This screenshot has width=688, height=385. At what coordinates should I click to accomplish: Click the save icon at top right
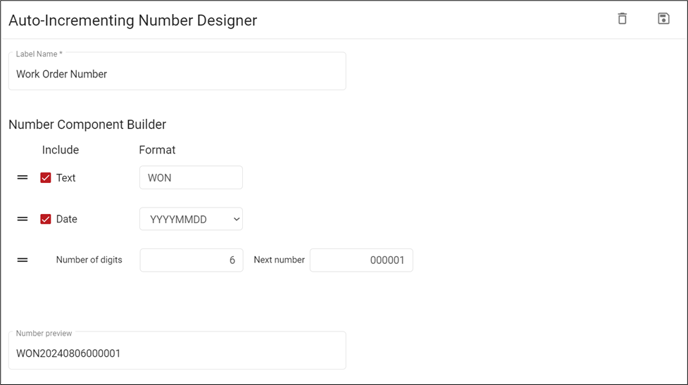pyautogui.click(x=663, y=19)
